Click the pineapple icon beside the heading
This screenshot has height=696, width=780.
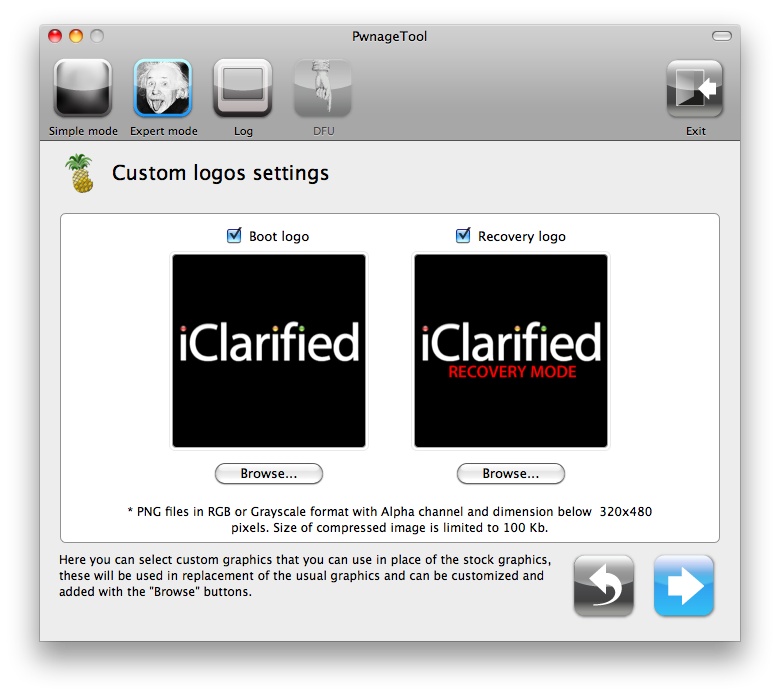click(79, 173)
